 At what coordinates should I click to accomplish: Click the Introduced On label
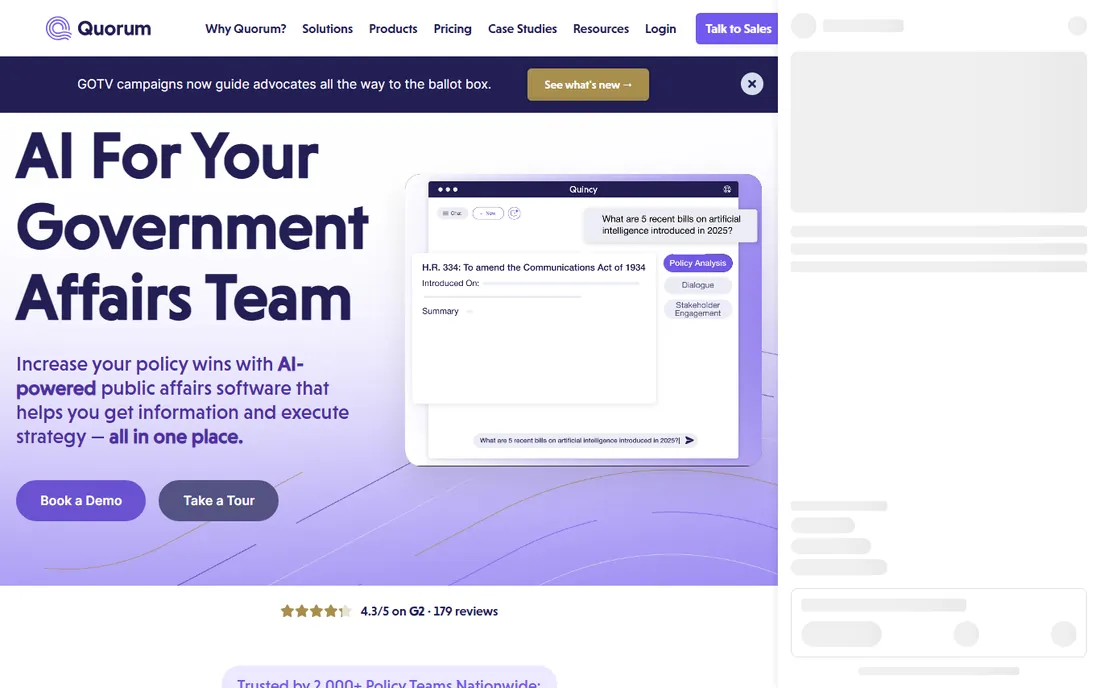pos(450,283)
